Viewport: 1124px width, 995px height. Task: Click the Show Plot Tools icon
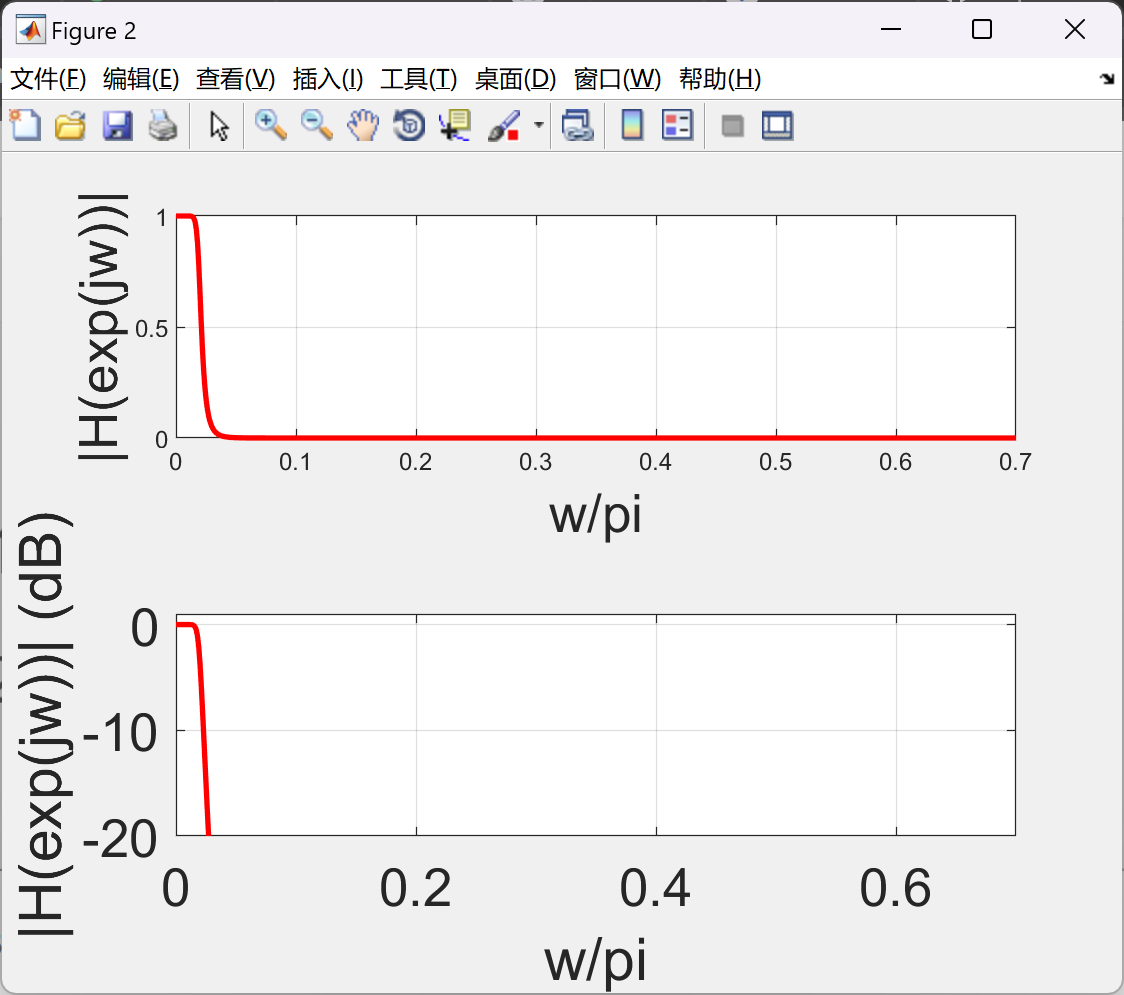pyautogui.click(x=777, y=125)
